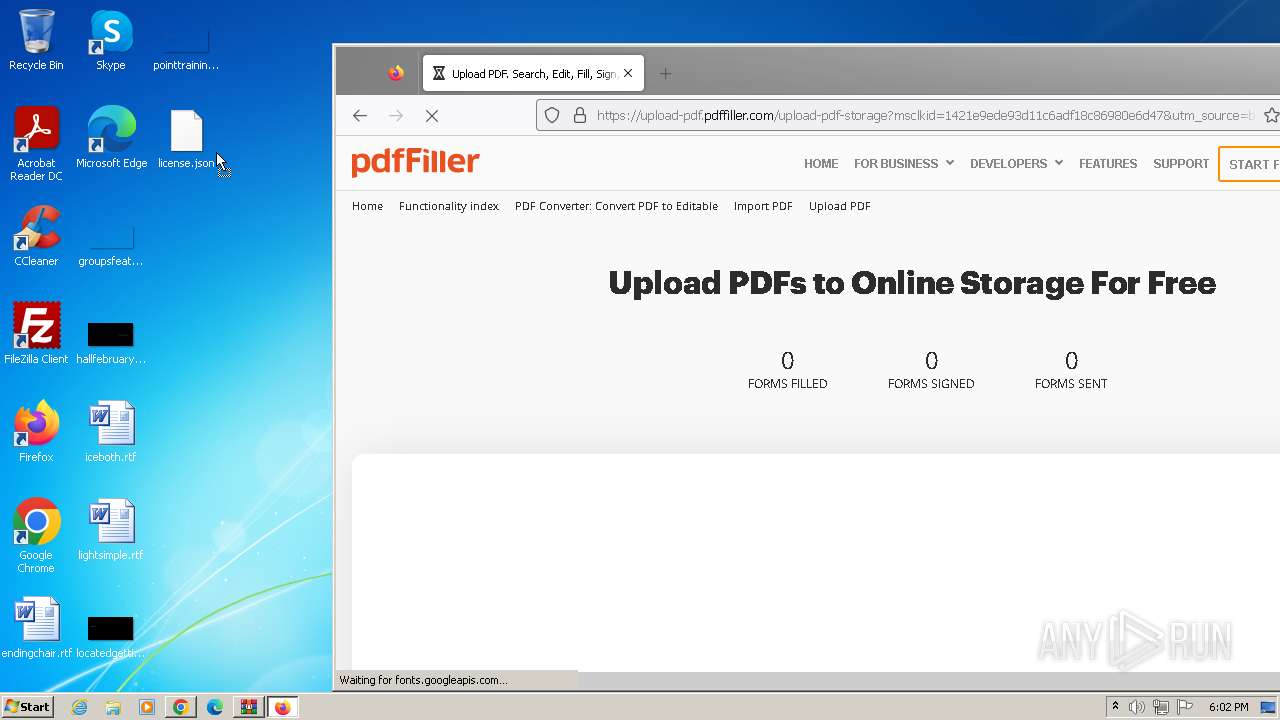Open FileZilla Client desktop shortcut

36,334
